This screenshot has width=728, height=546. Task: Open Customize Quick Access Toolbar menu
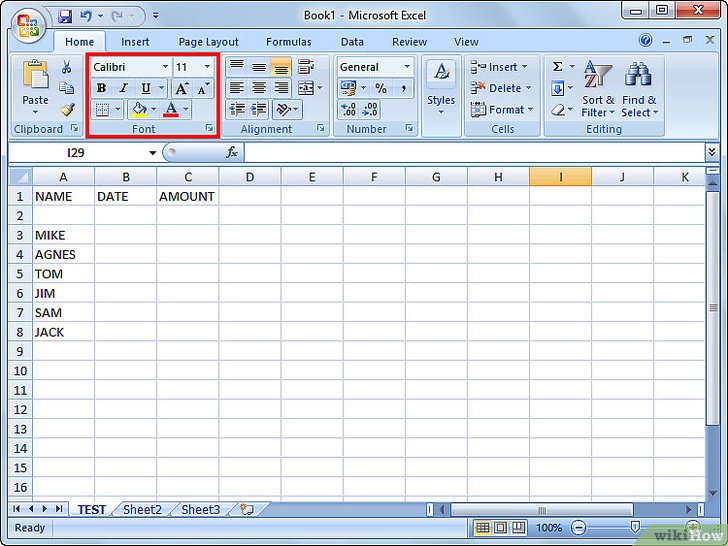pyautogui.click(x=156, y=16)
